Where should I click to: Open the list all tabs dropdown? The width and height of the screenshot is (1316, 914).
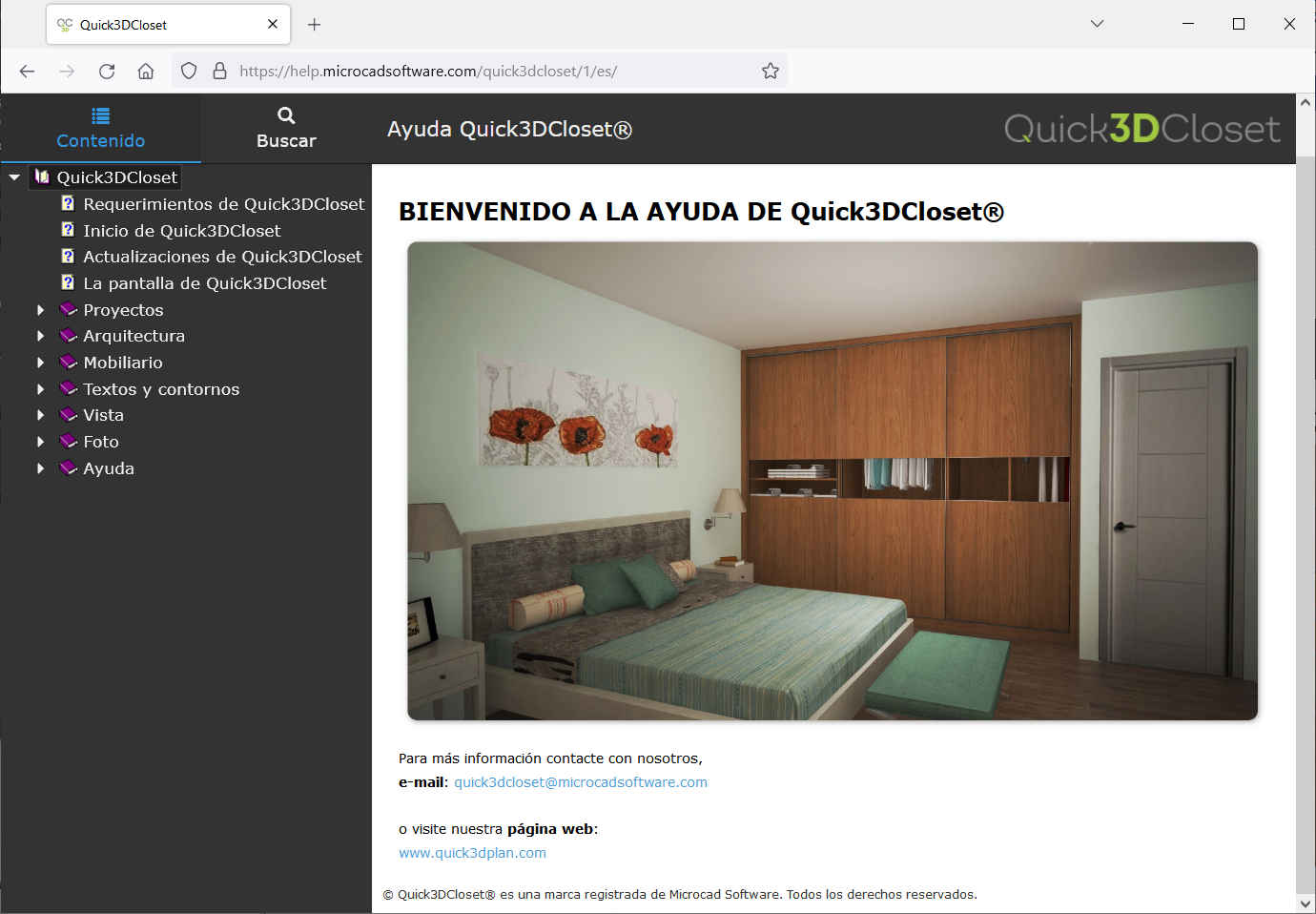point(1097,24)
